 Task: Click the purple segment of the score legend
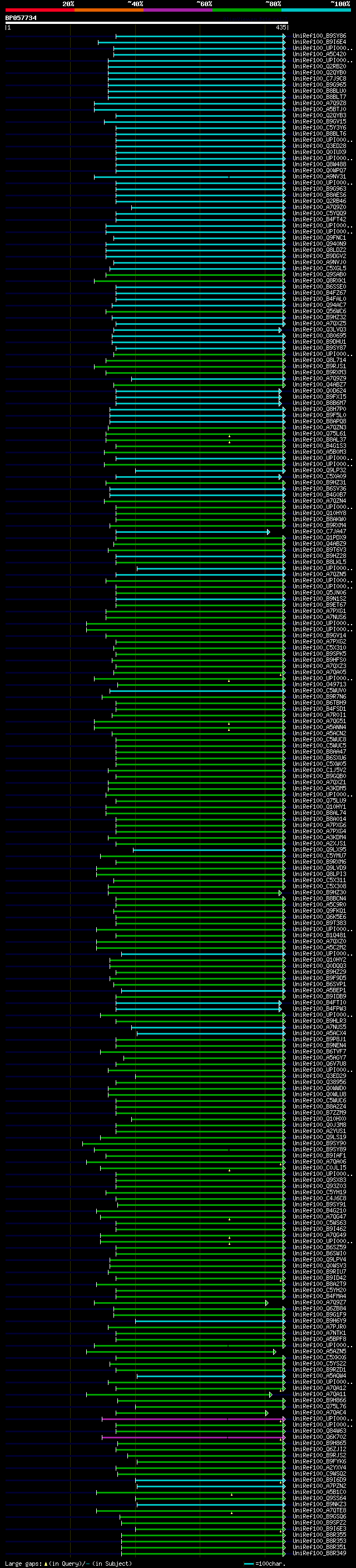(177, 10)
